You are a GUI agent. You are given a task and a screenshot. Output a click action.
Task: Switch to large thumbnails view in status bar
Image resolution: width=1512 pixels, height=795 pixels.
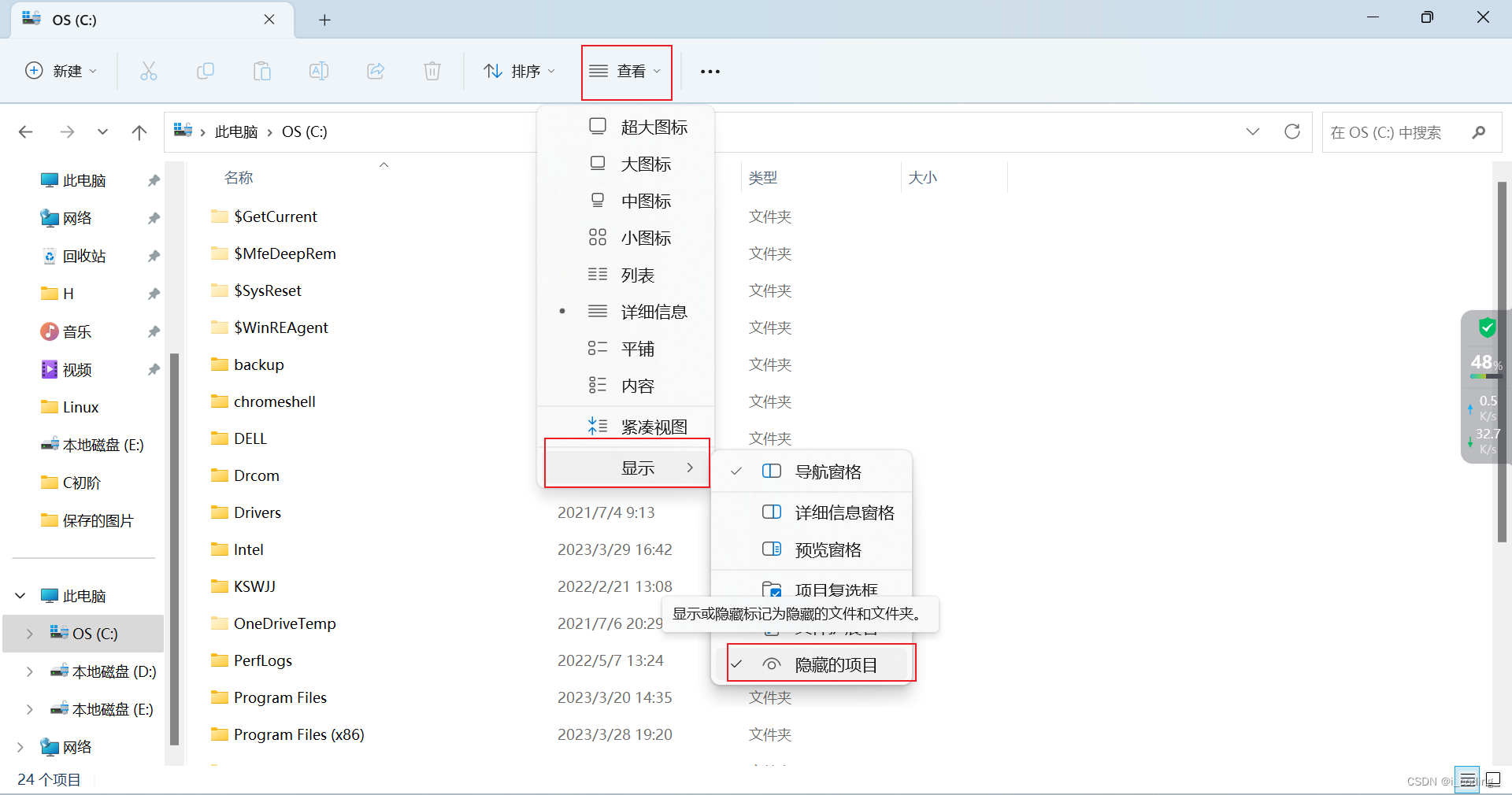[x=1492, y=780]
